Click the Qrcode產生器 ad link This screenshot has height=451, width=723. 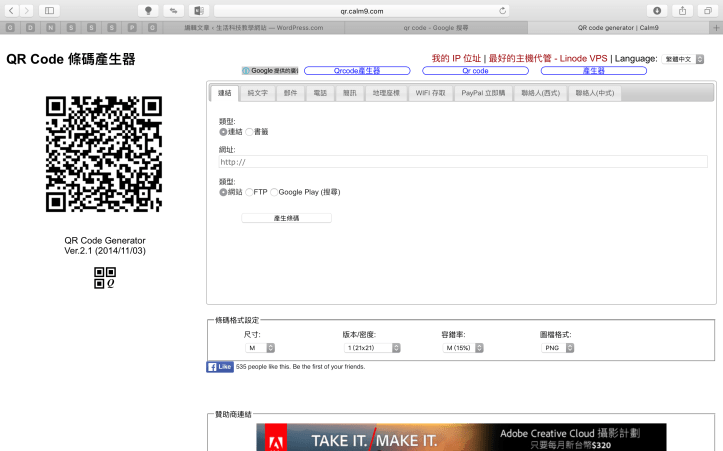pos(357,71)
